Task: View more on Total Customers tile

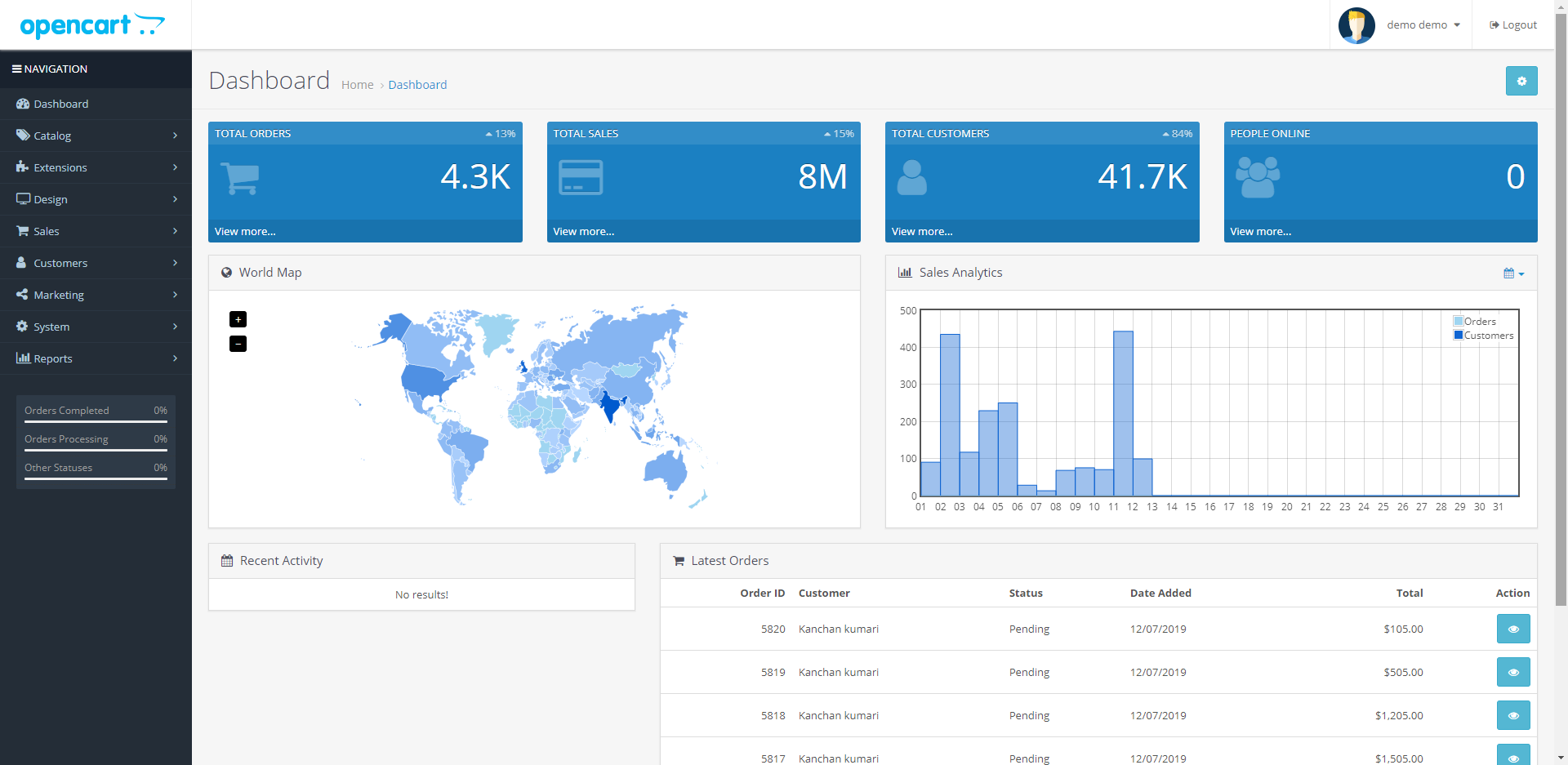Action: point(922,232)
